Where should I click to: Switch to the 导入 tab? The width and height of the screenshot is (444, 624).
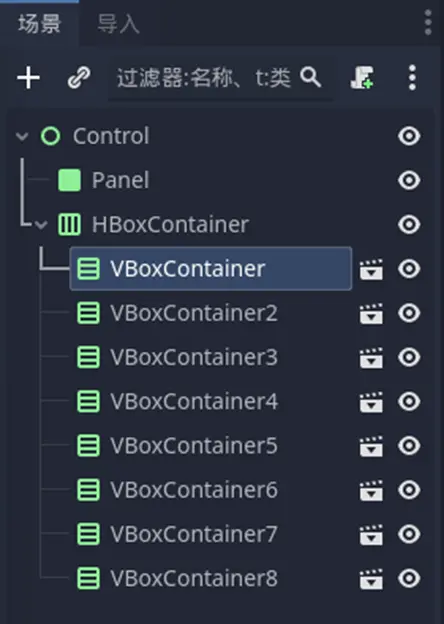(118, 24)
